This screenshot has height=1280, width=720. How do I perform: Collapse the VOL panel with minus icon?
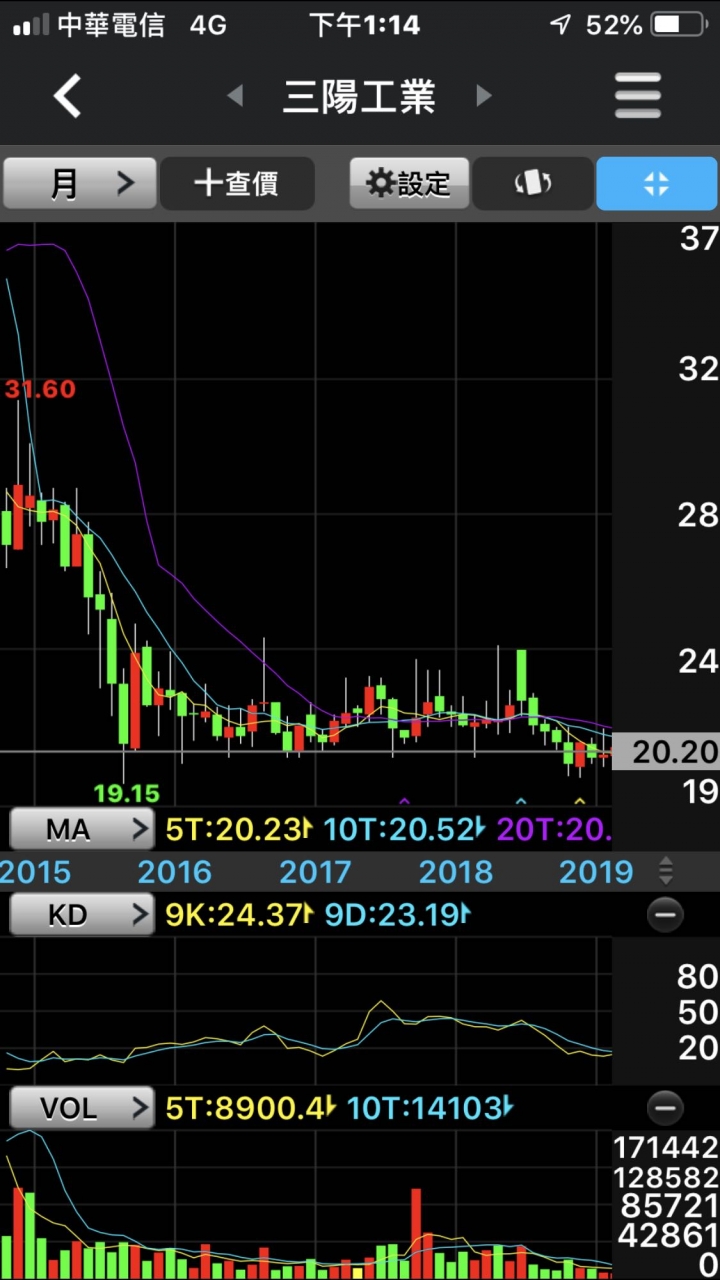665,1108
